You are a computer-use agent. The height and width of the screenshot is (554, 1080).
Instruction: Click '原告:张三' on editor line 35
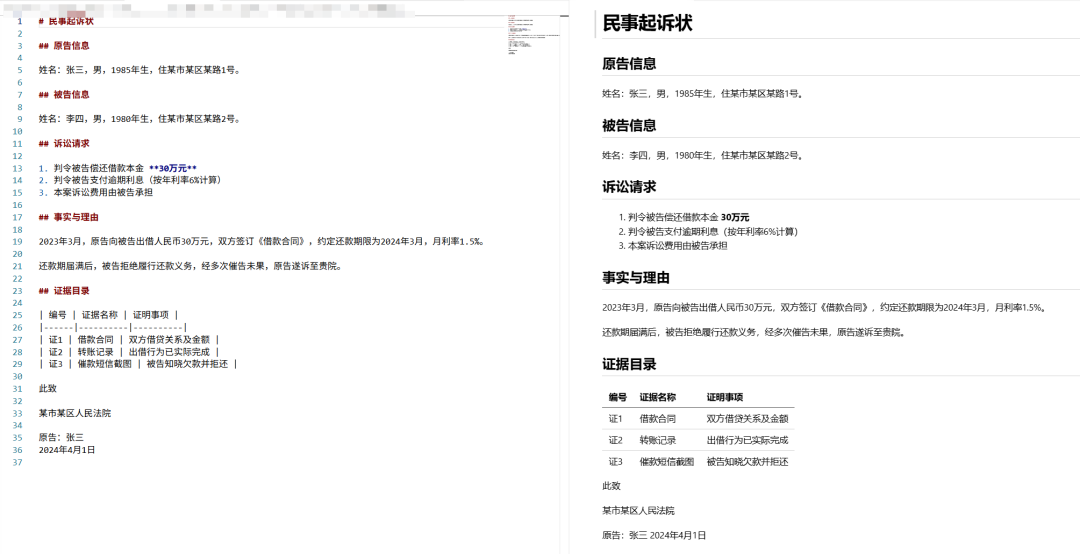point(61,438)
